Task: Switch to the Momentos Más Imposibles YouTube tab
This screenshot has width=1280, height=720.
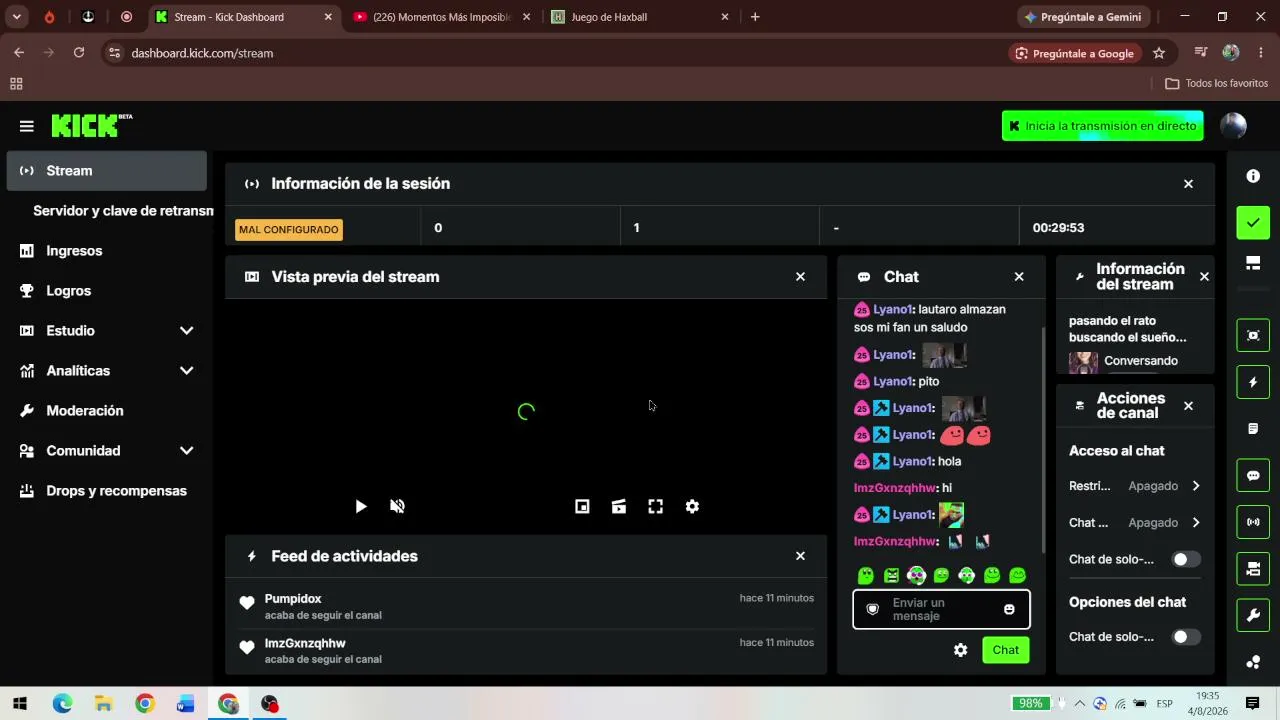Action: click(442, 17)
